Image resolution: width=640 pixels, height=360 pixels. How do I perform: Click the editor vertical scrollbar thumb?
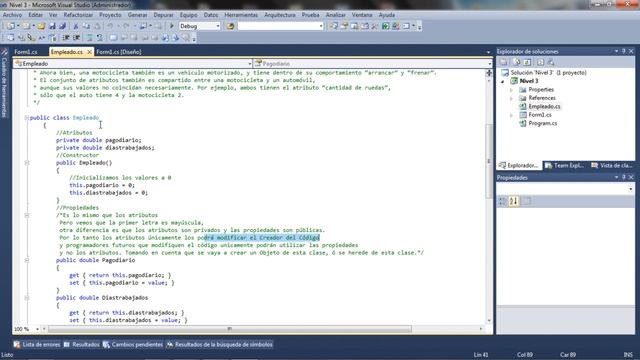coord(489,161)
